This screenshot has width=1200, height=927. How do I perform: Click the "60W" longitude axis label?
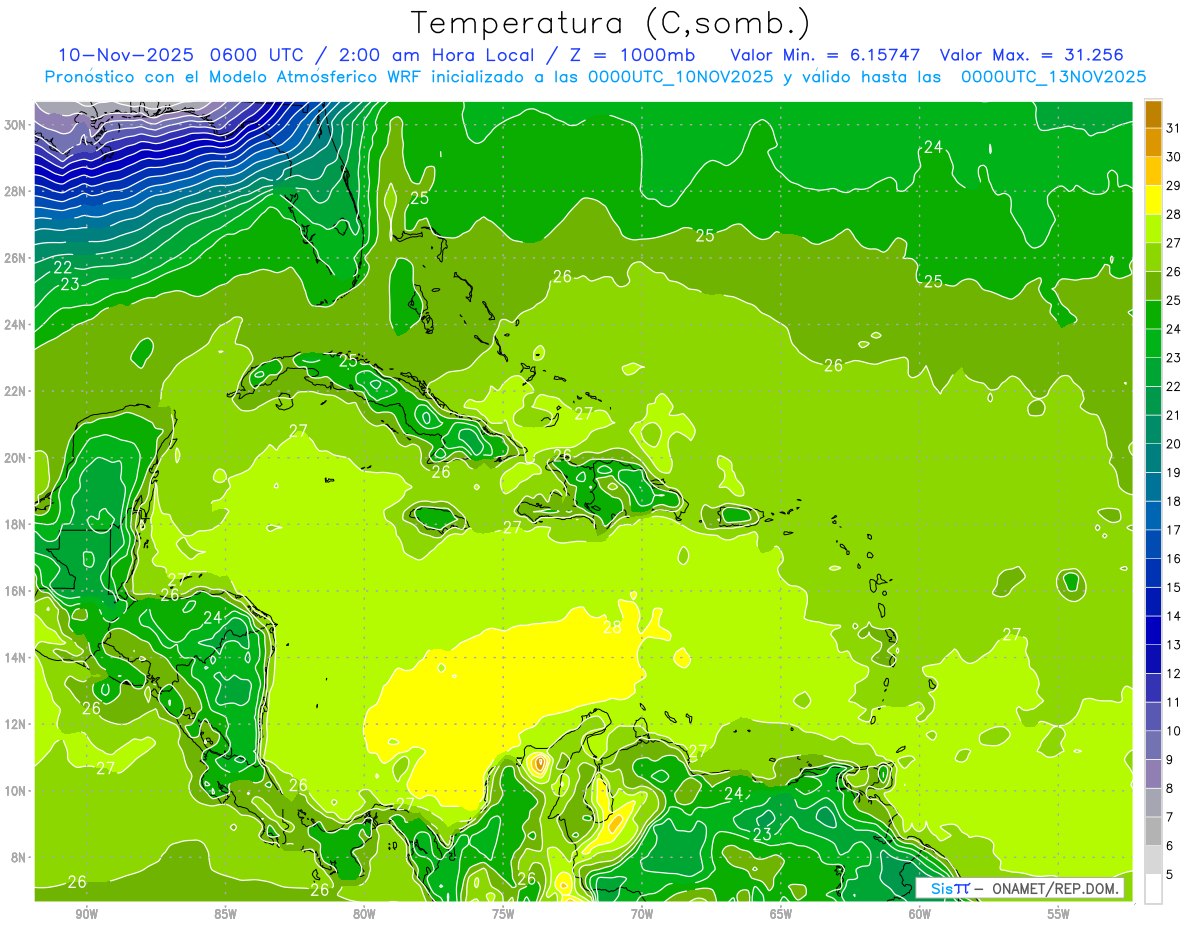click(x=920, y=913)
